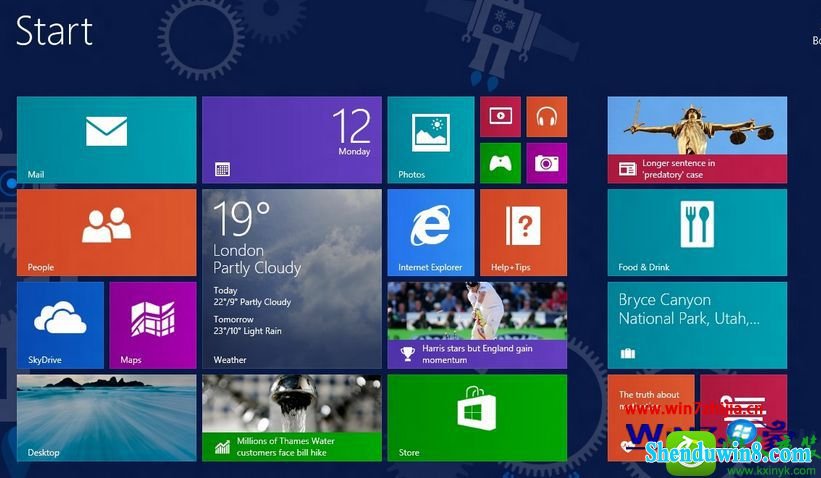
Task: Click the 'Today 22°/9° Partly Cloudy' forecast text
Action: (252, 296)
